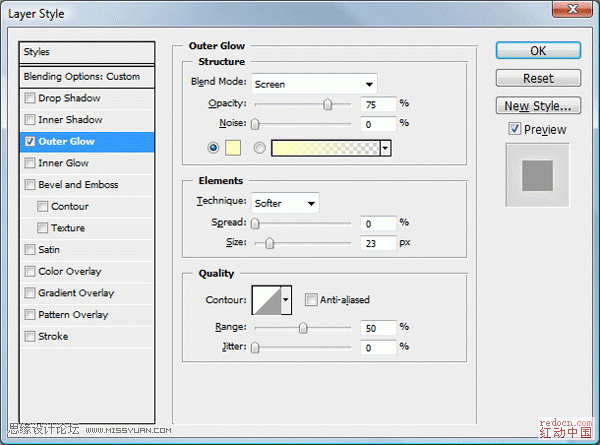Toggle the Anti-aliased checkbox

tap(311, 300)
